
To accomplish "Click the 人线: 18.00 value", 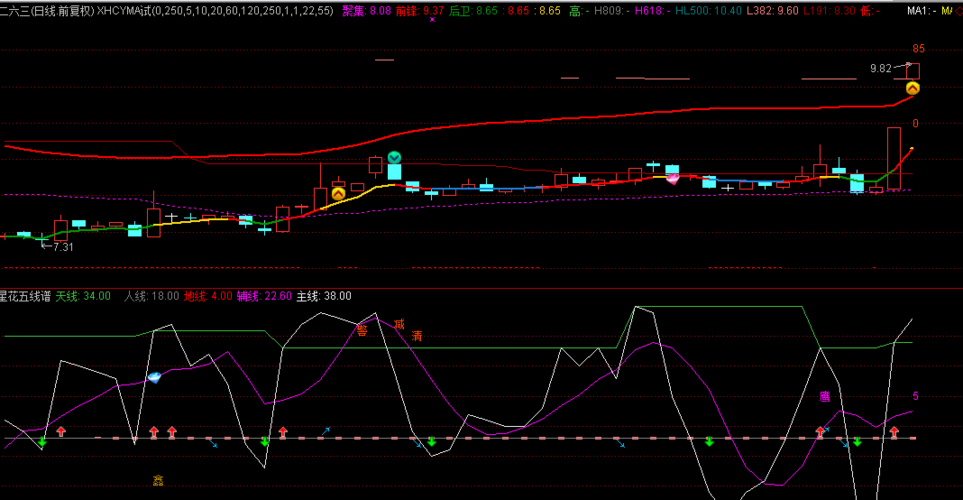I will click(x=151, y=296).
